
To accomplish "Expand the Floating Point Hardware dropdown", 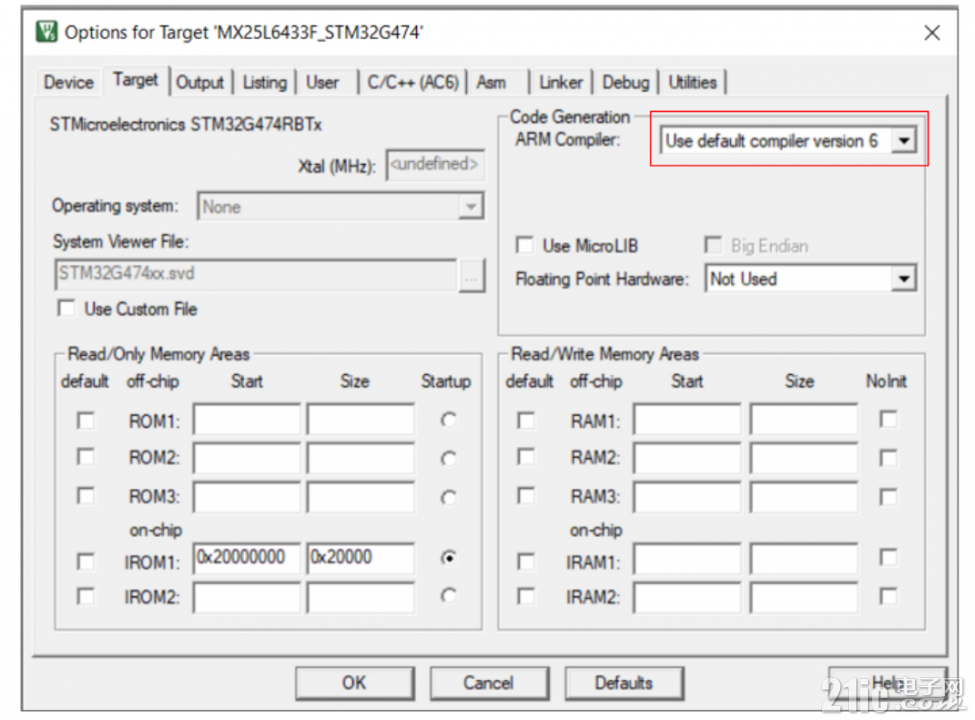I will (904, 279).
